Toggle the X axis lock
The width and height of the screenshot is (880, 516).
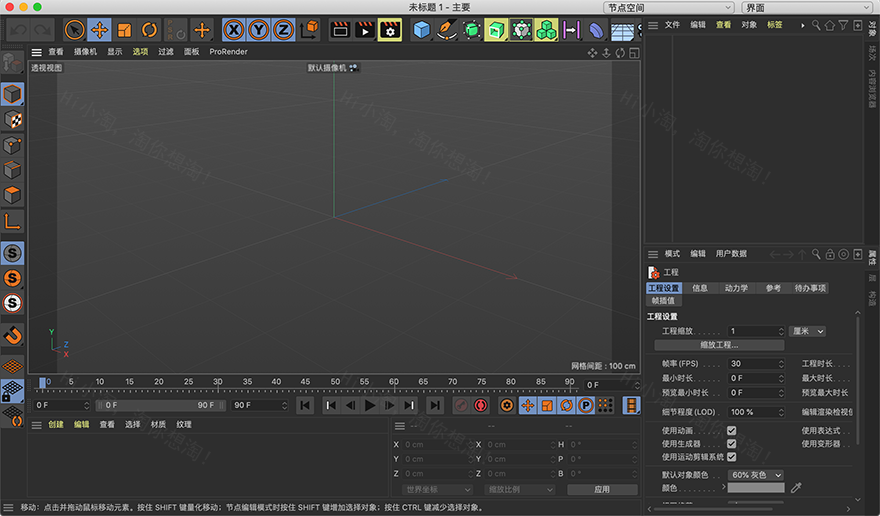233,30
